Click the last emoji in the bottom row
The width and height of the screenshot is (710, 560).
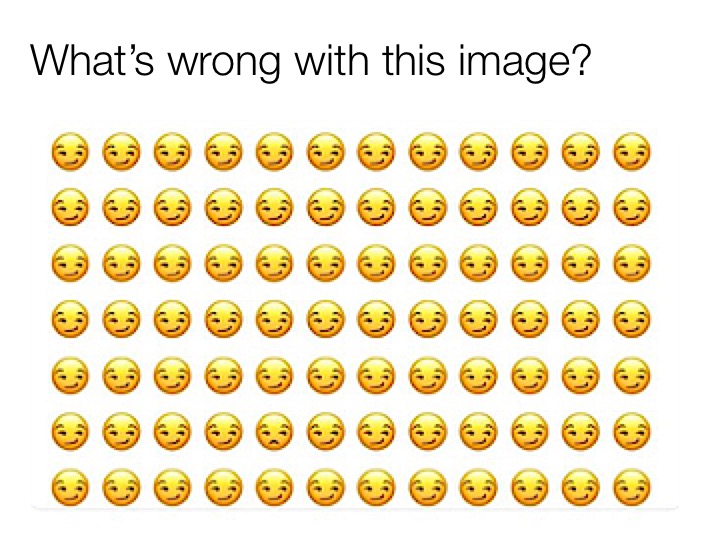[x=632, y=487]
